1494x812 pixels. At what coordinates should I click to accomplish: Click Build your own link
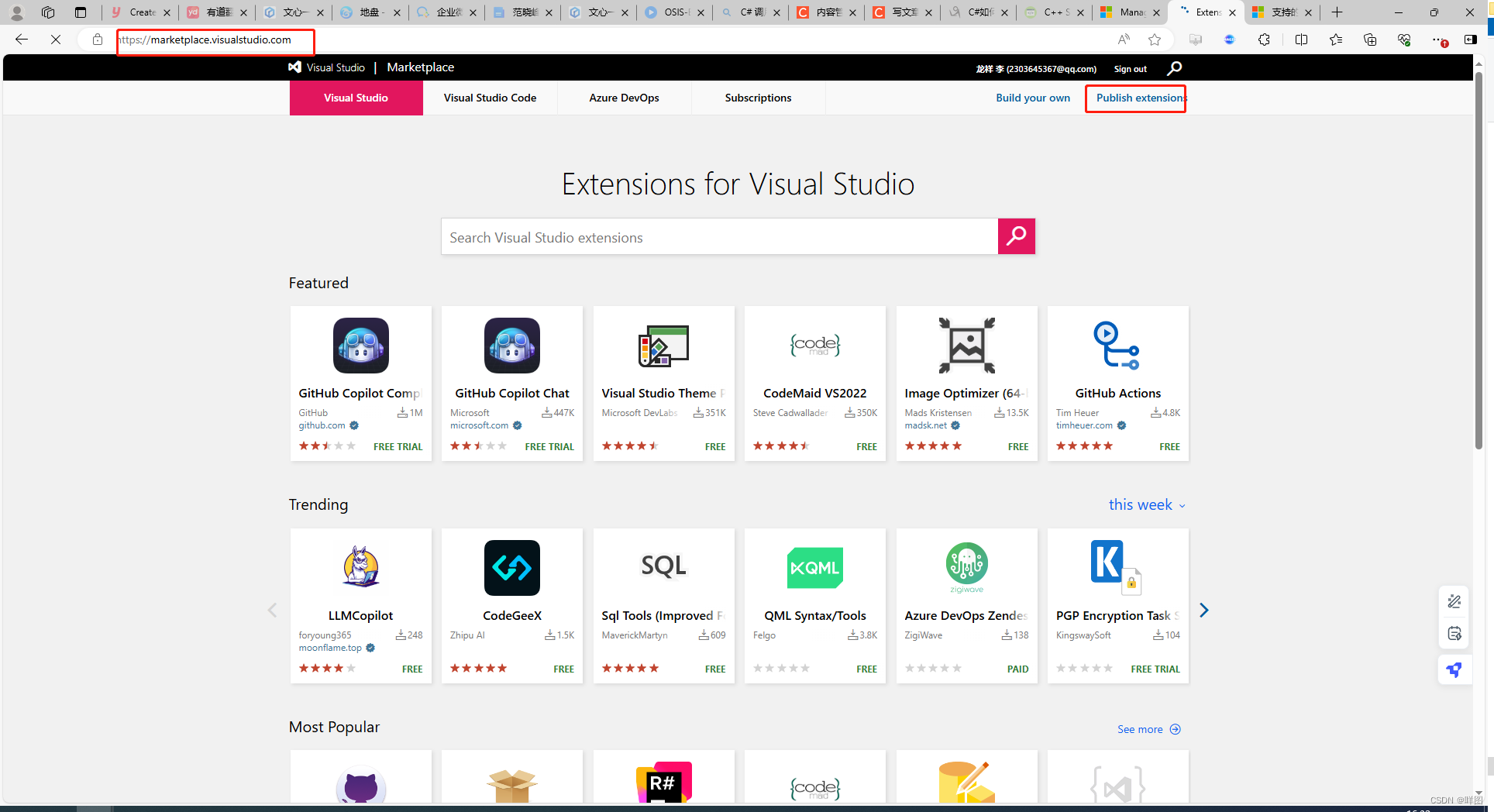tap(1033, 98)
